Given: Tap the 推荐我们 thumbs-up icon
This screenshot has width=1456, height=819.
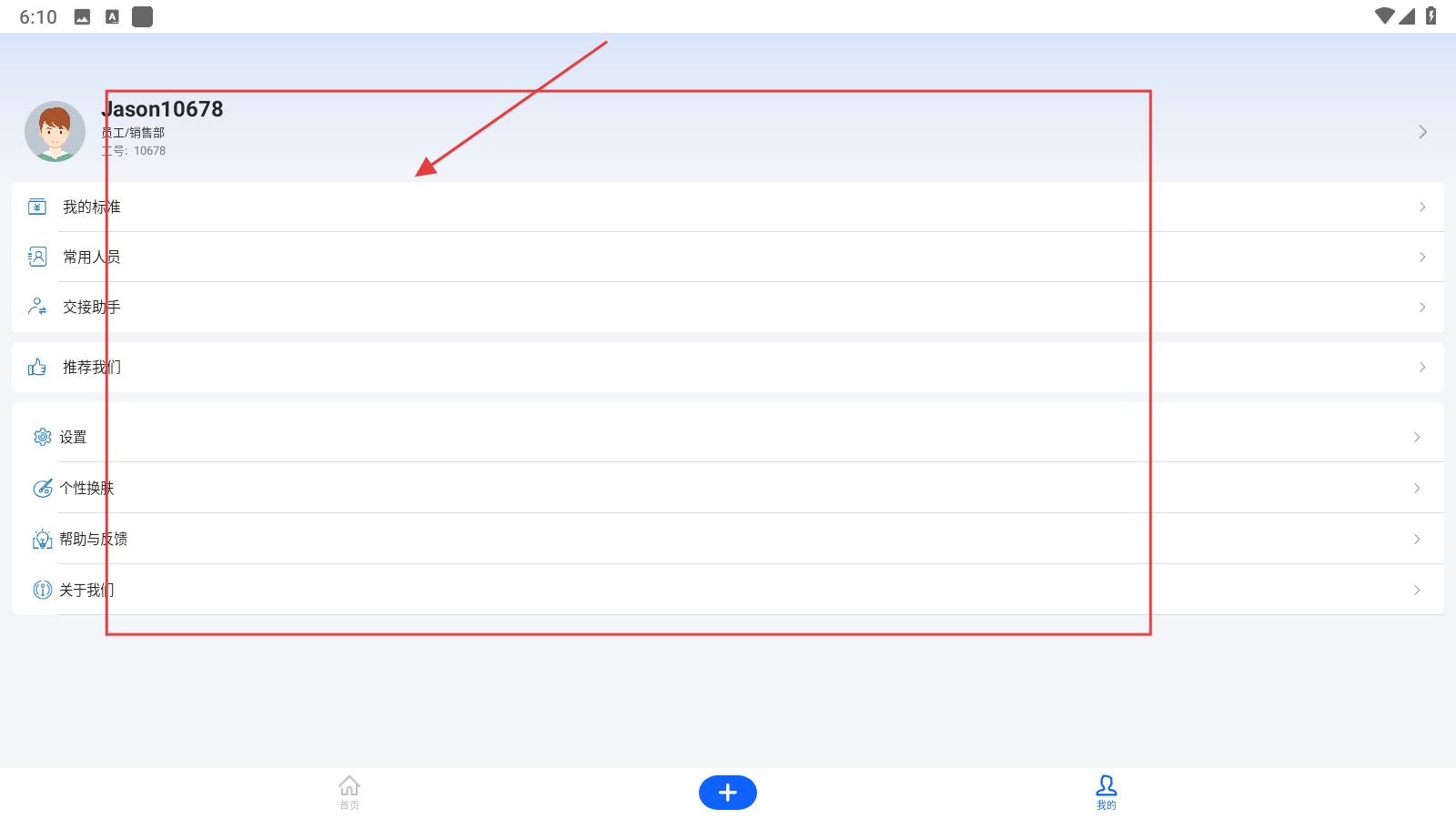Looking at the screenshot, I should point(37,367).
